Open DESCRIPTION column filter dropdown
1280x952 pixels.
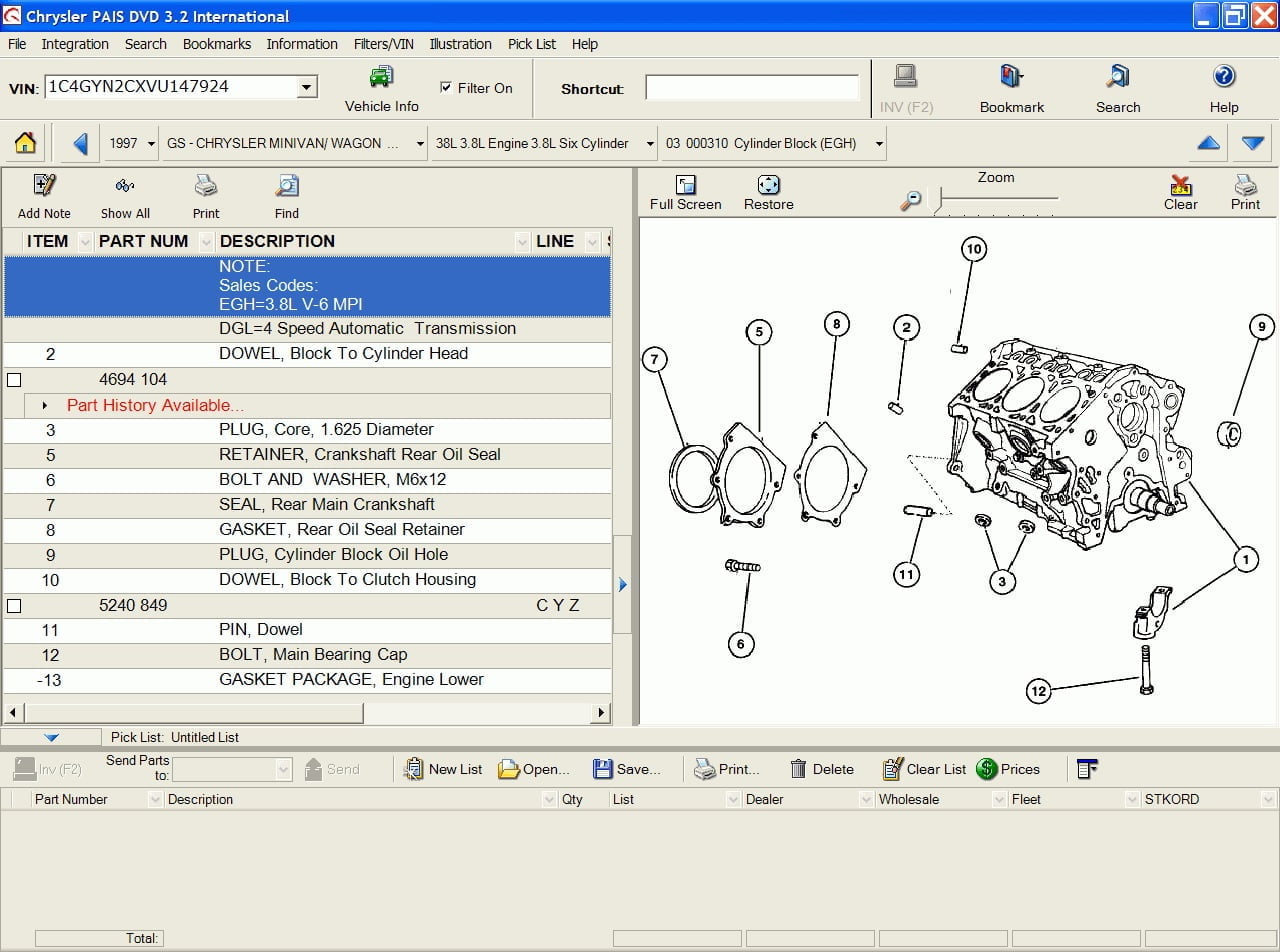pyautogui.click(x=522, y=241)
